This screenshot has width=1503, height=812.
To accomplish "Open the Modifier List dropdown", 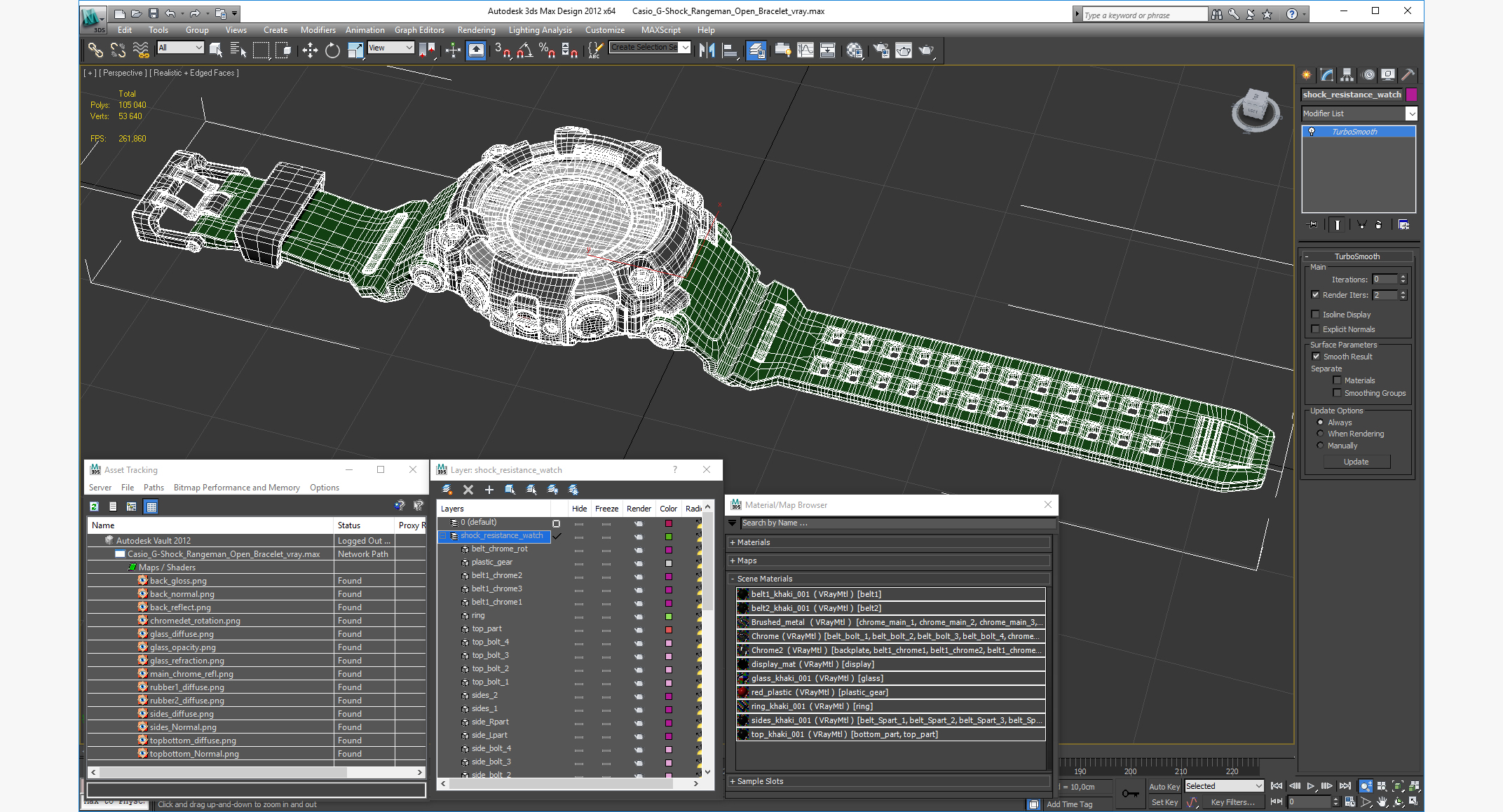I will (1359, 113).
